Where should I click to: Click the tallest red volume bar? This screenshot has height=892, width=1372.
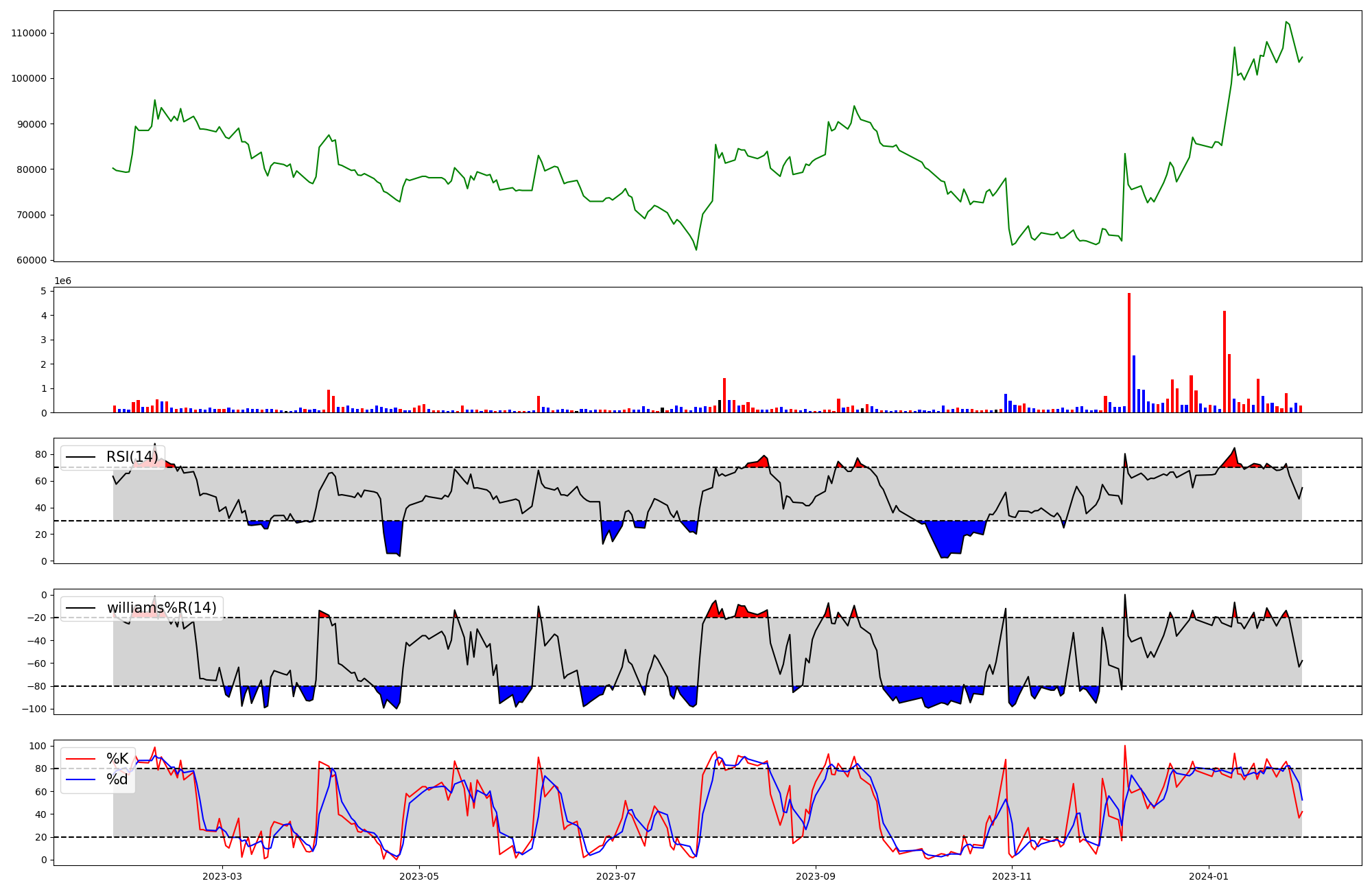coord(1129,353)
